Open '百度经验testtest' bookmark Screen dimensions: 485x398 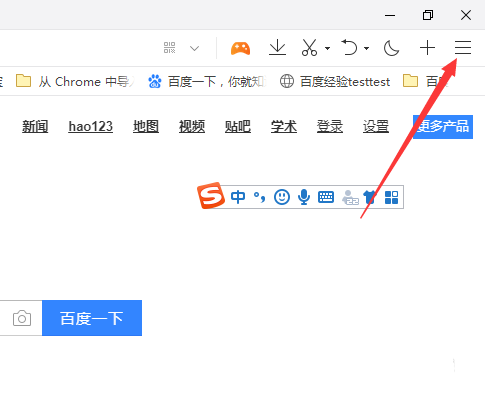click(x=335, y=81)
